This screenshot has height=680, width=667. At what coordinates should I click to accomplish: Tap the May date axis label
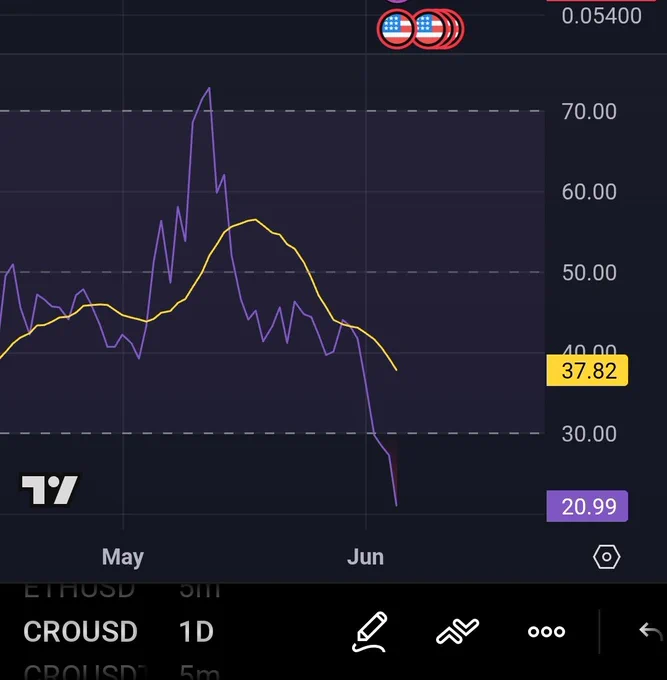click(x=123, y=557)
